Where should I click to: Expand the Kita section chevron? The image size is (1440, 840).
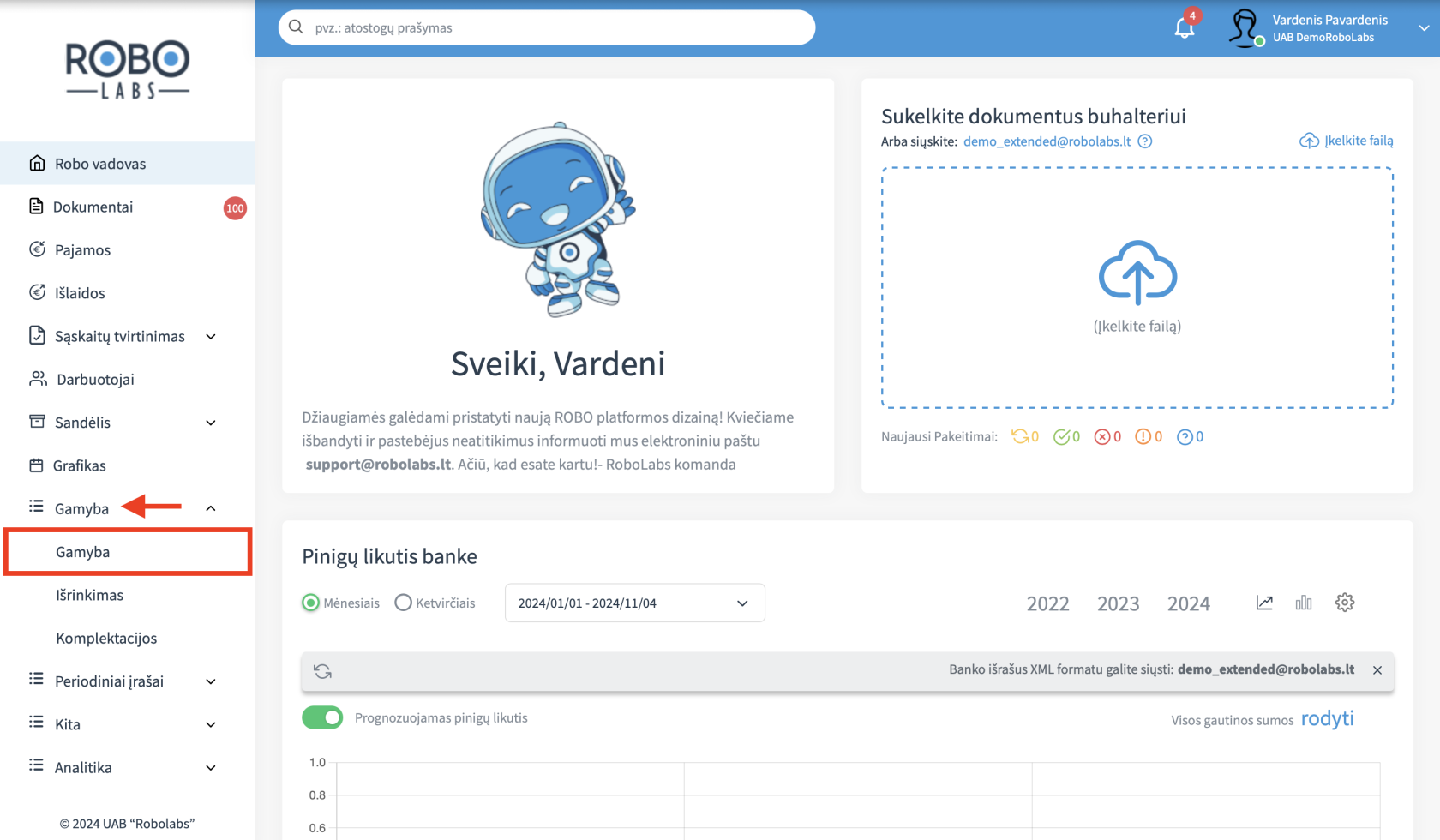pos(211,724)
